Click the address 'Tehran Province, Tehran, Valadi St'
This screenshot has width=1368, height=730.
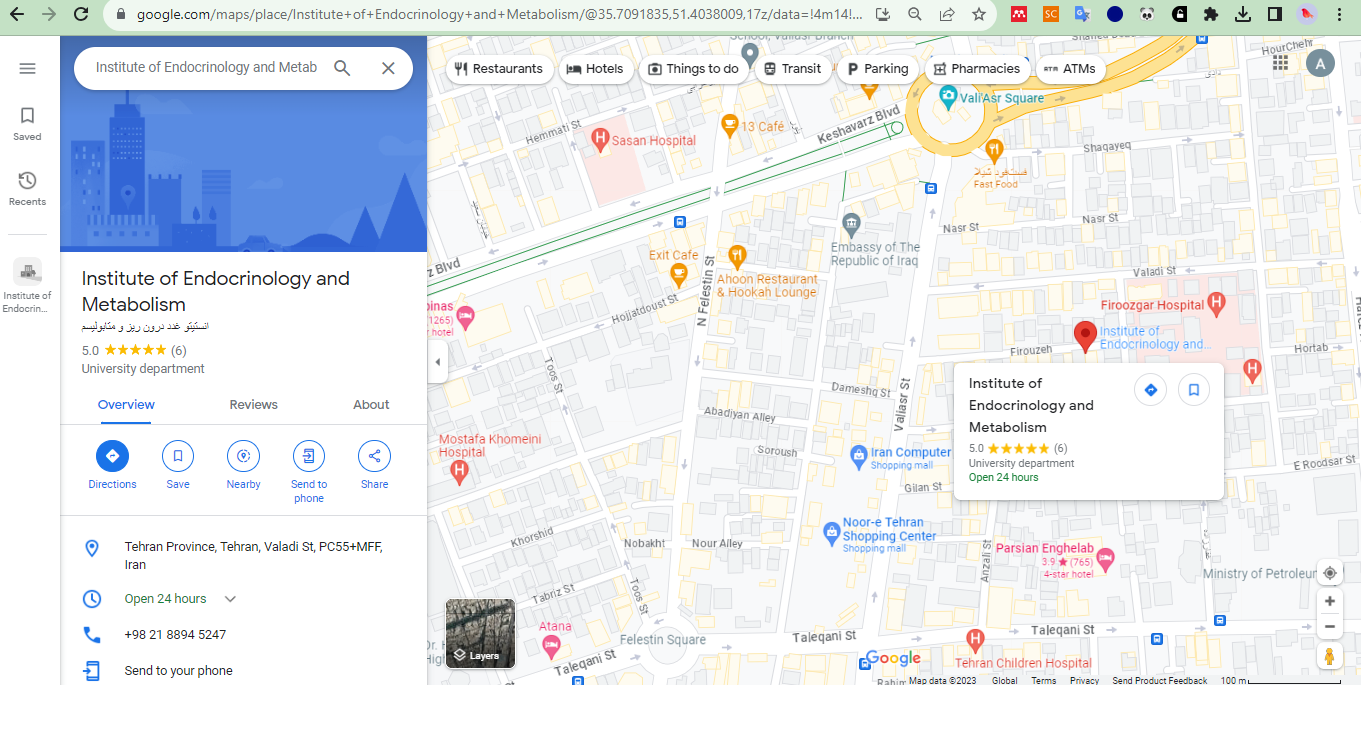coord(254,556)
